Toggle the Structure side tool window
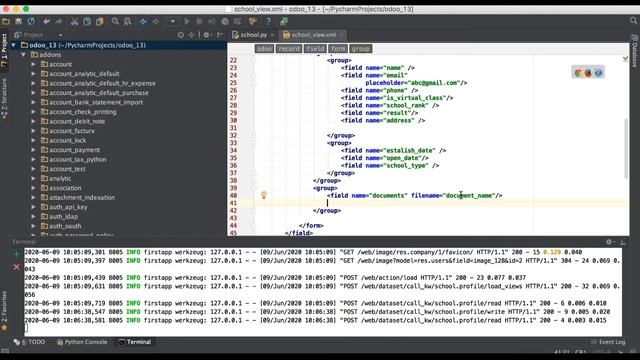The height and width of the screenshot is (360, 640). (4, 98)
